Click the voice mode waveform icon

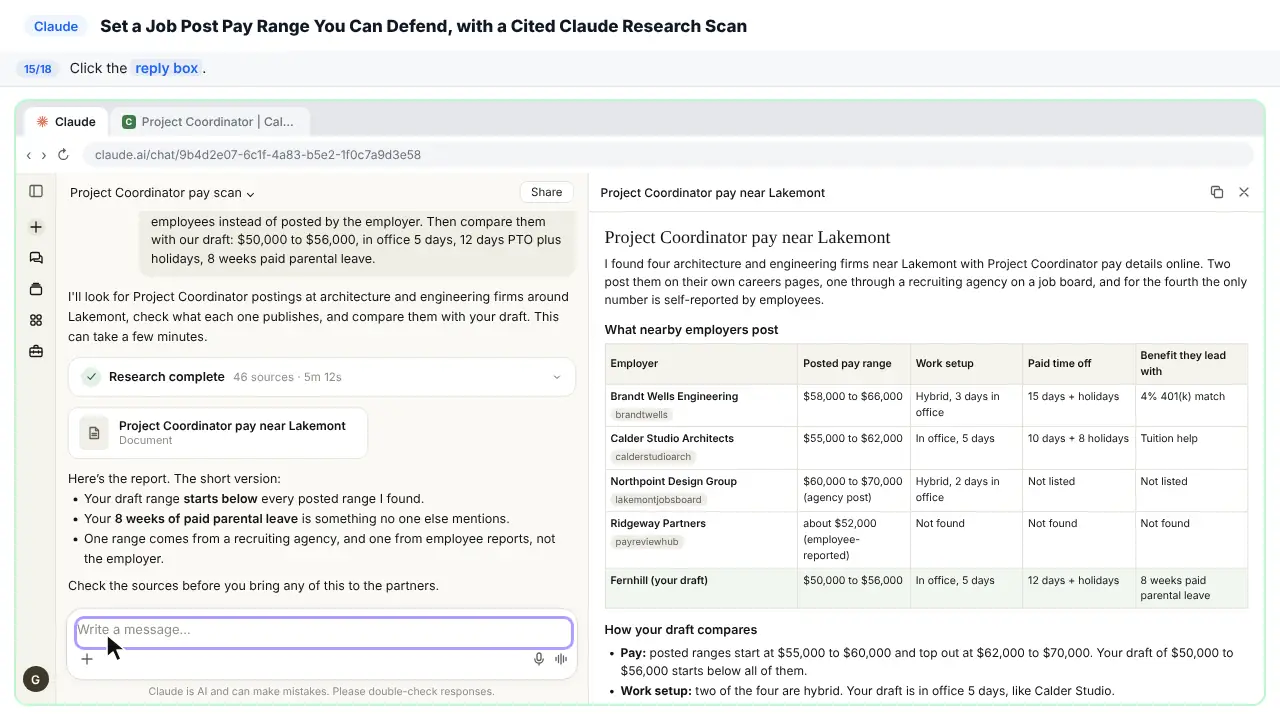(x=561, y=659)
